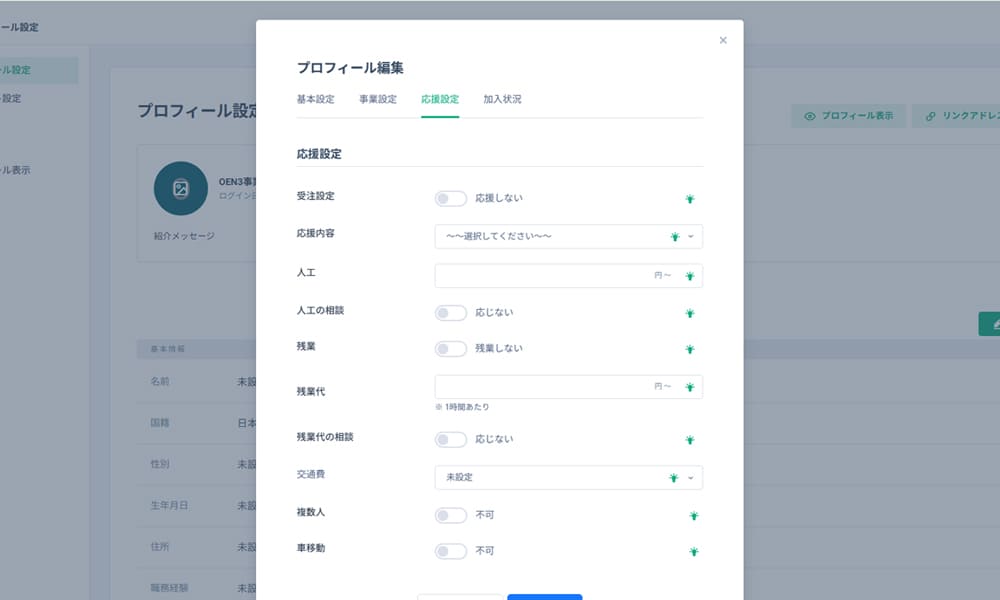This screenshot has width=1000, height=600.
Task: Enable the 受注設定 toggle switch
Action: click(451, 198)
